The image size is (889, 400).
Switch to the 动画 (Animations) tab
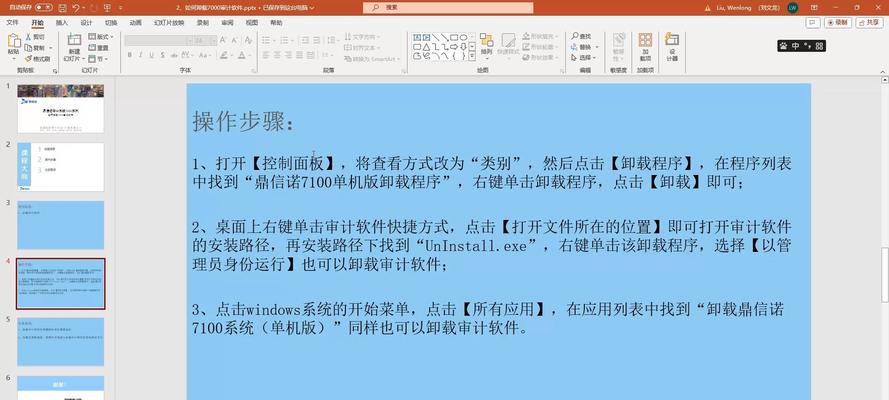(x=136, y=23)
